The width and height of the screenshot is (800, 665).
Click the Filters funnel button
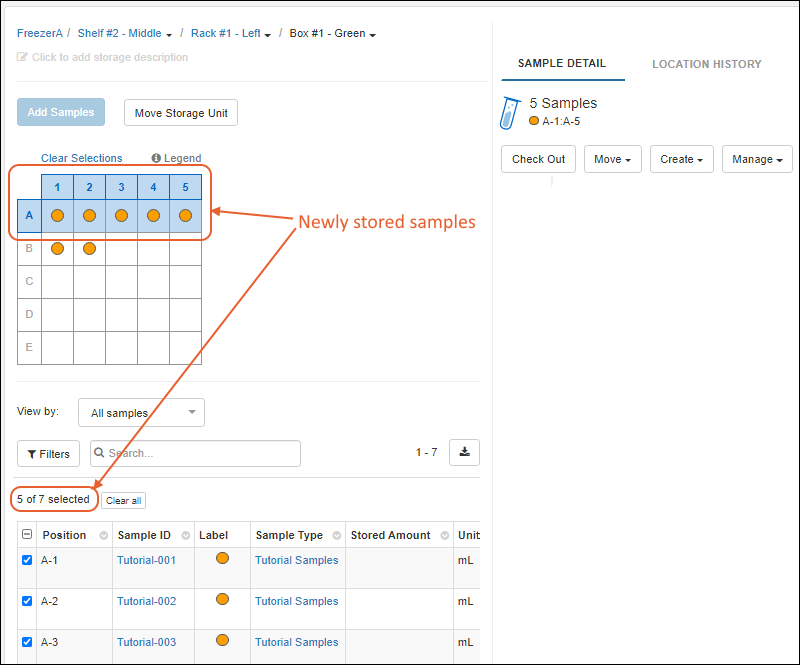coord(48,454)
